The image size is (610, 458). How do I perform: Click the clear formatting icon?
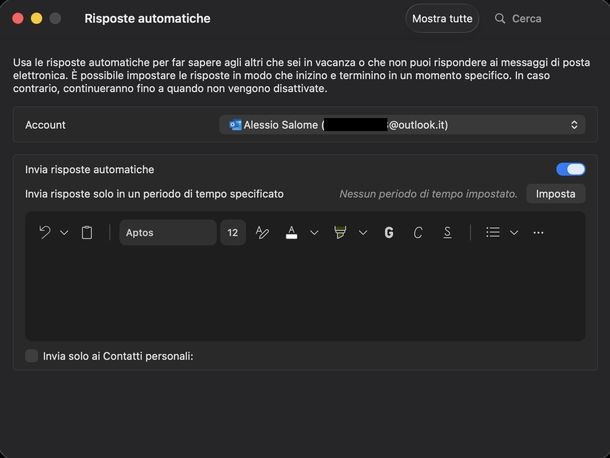(x=262, y=233)
